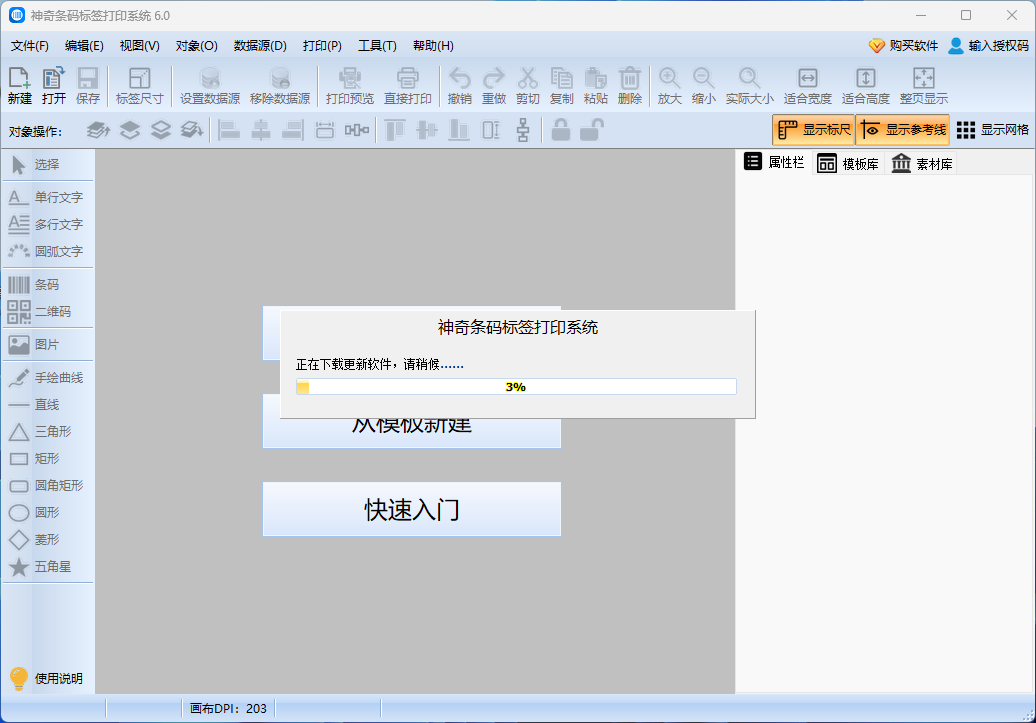
Task: Click the 画布DPI: 203 status text
Action: coord(229,708)
